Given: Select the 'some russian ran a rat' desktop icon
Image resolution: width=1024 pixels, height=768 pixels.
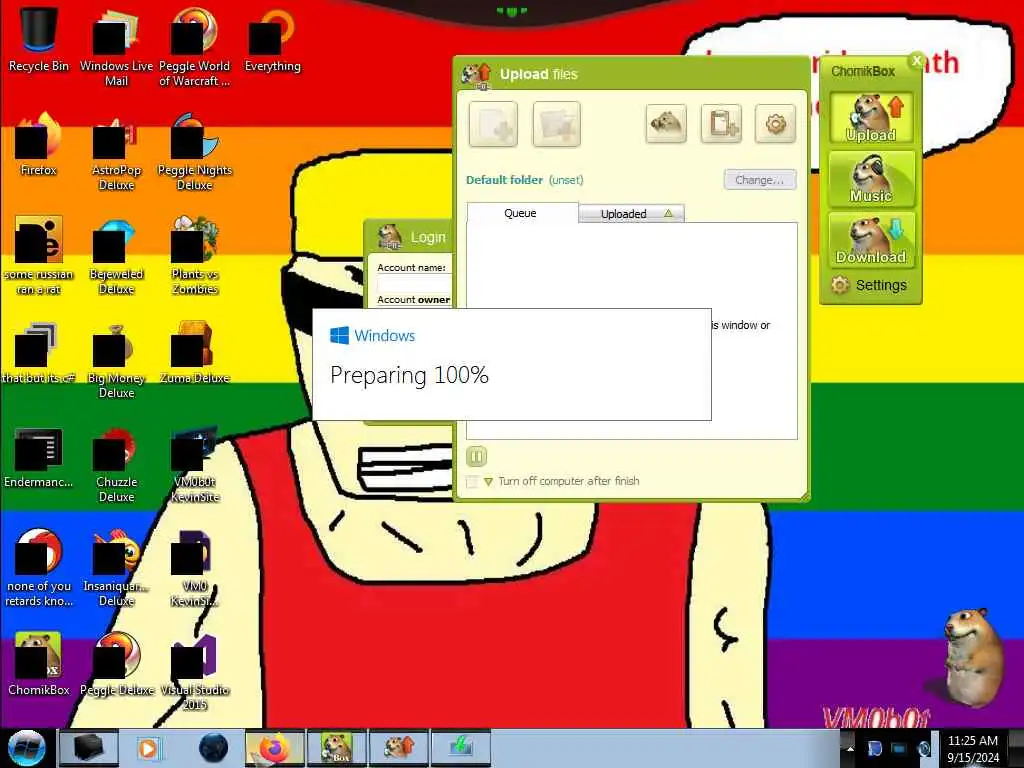Looking at the screenshot, I should pyautogui.click(x=39, y=255).
